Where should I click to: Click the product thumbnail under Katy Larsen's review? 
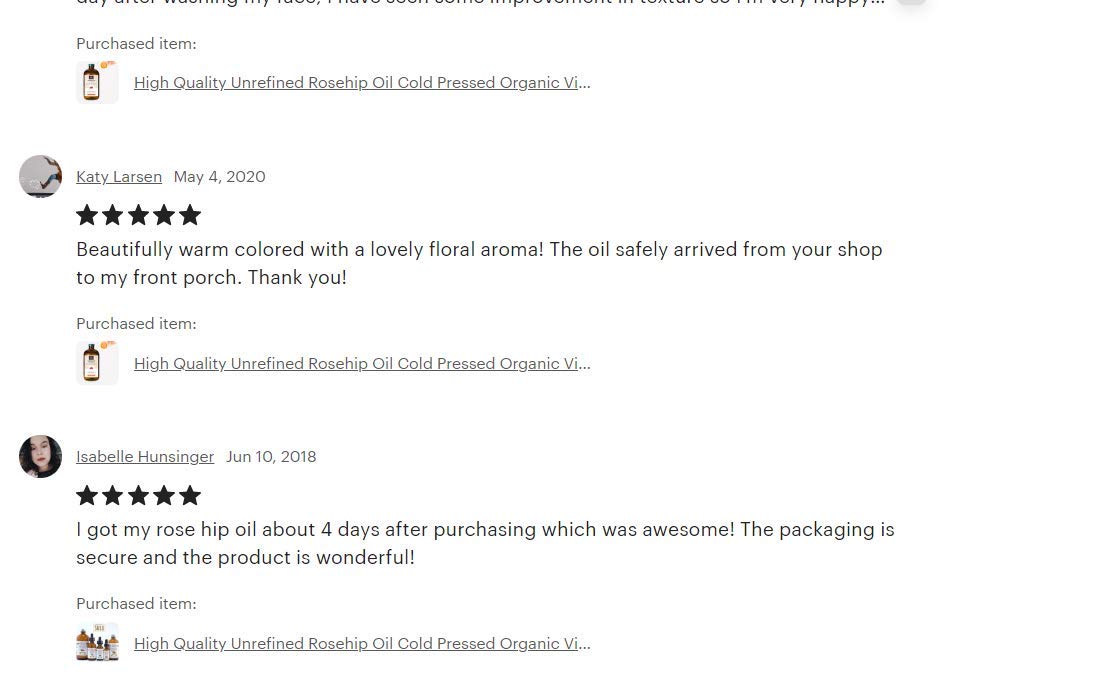(97, 363)
